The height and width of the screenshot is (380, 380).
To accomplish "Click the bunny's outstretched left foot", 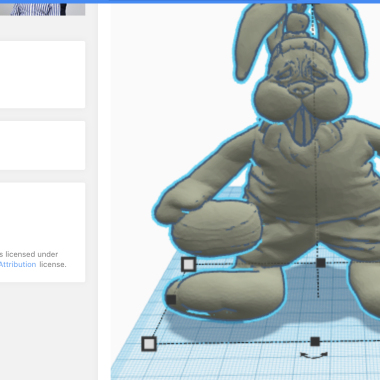I will click(x=227, y=293).
